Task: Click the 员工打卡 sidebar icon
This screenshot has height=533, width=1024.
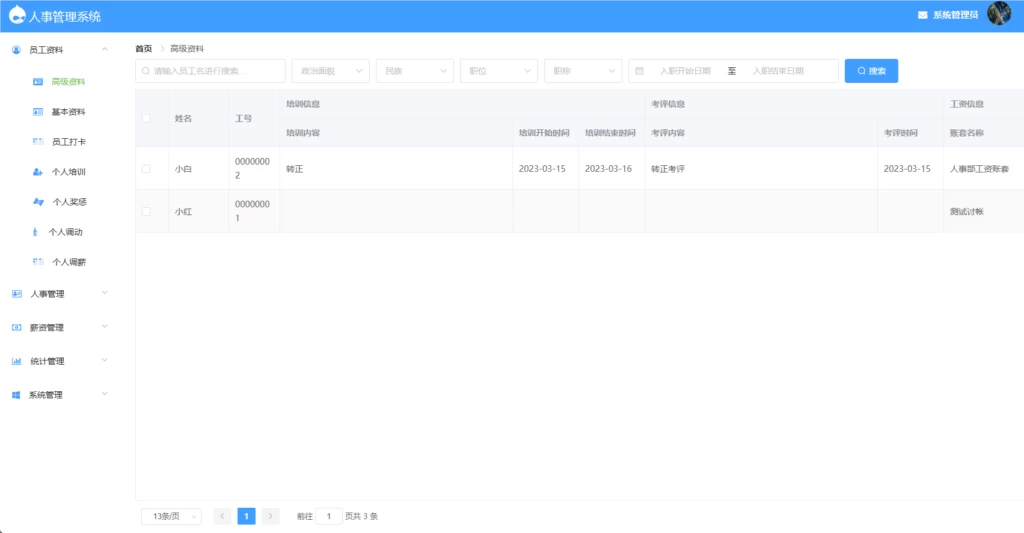Action: [x=38, y=141]
